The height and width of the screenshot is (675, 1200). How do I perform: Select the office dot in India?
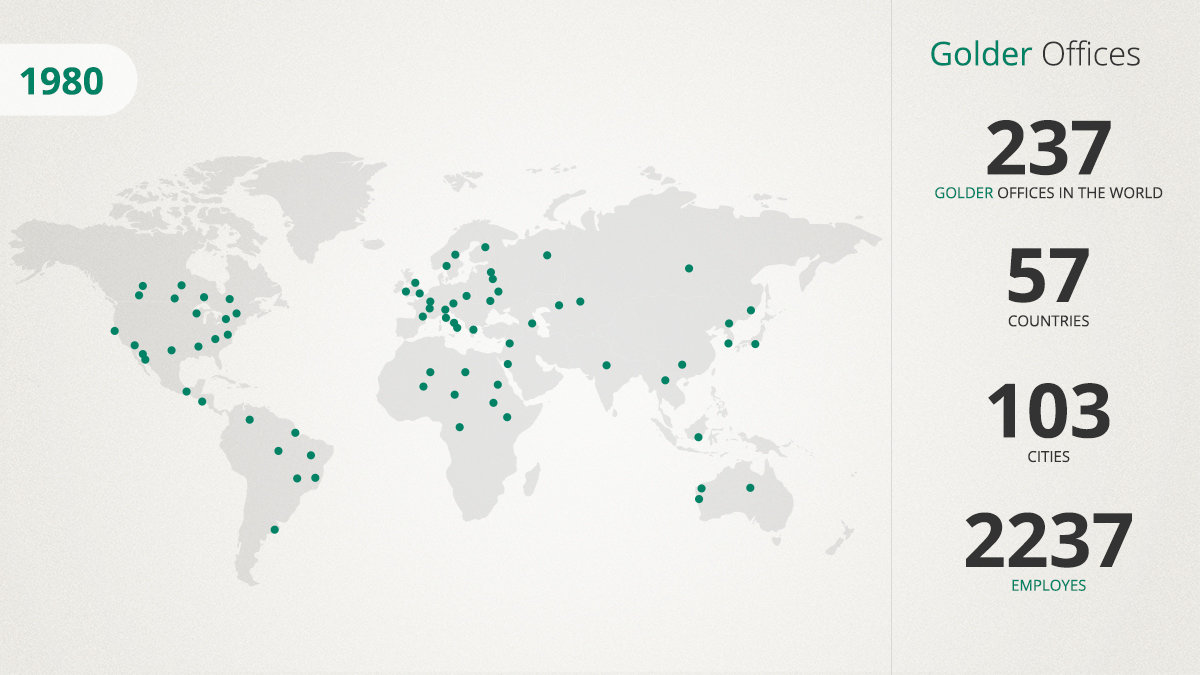606,365
